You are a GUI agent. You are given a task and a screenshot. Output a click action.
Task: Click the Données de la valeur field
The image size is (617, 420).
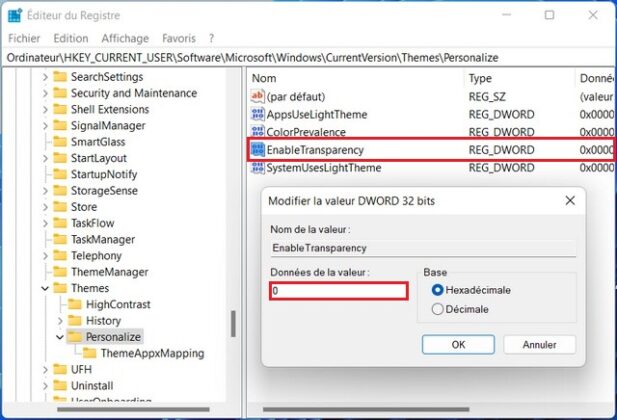tap(339, 291)
